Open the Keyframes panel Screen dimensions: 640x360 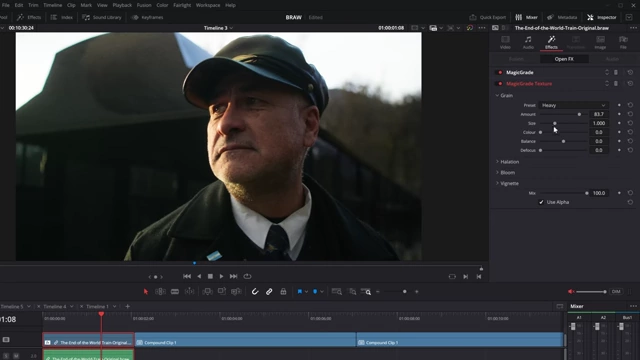coord(147,17)
